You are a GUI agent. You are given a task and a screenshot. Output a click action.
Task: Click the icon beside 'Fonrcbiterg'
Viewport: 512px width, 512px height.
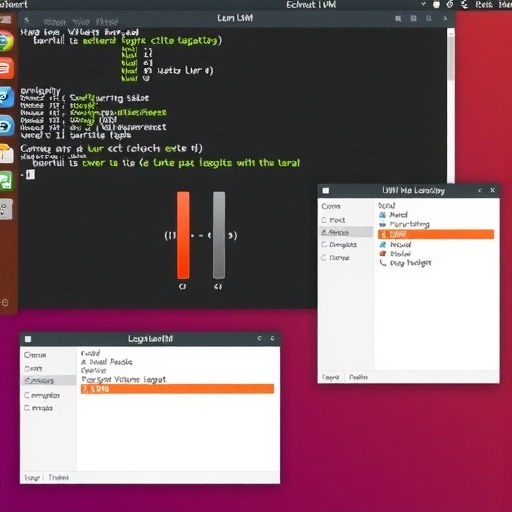pos(382,225)
